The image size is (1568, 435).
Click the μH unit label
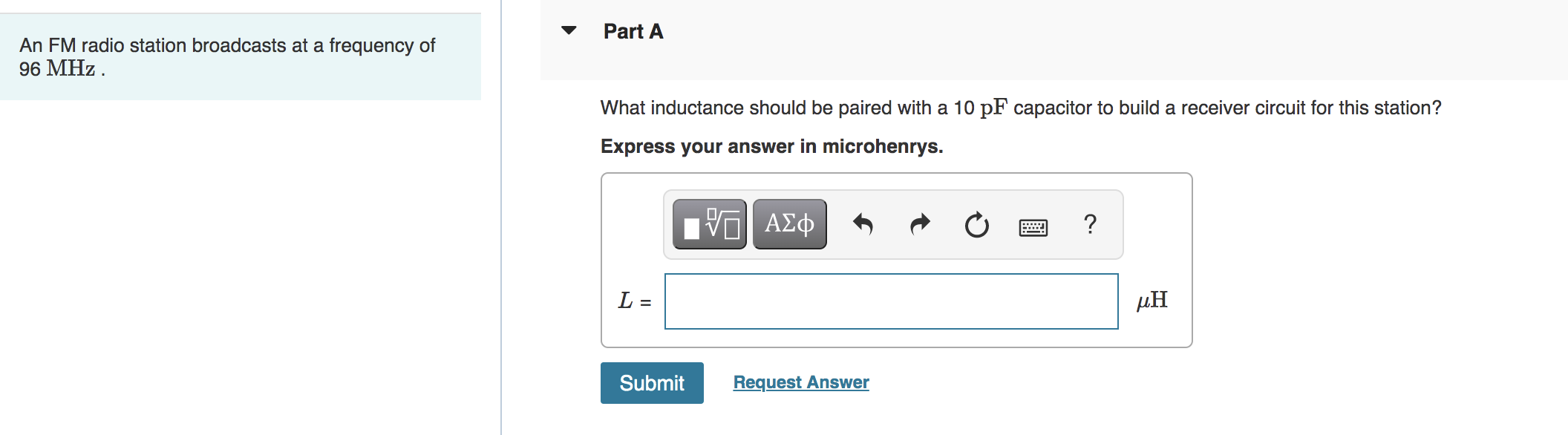tap(1152, 300)
